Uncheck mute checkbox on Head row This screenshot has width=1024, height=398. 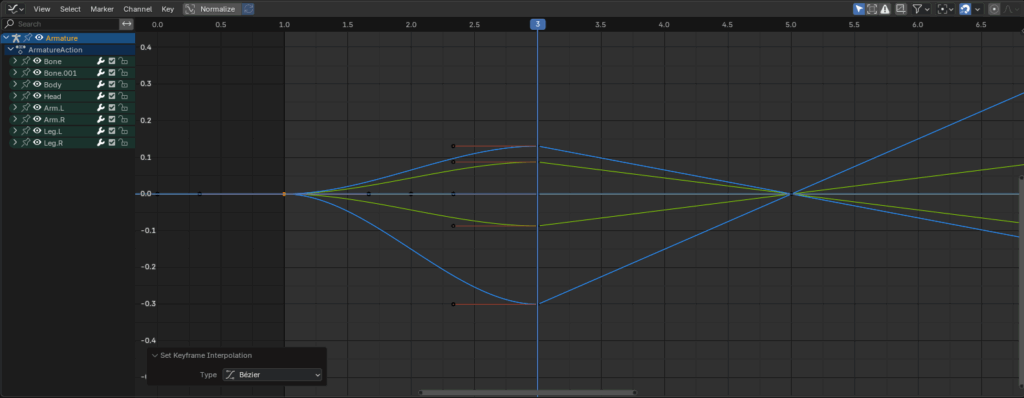[112, 96]
